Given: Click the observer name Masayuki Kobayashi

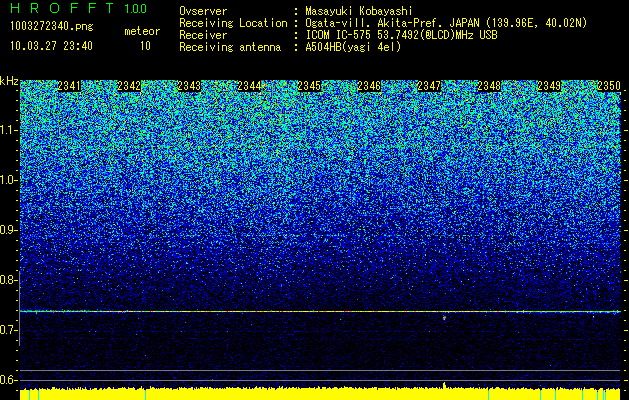Looking at the screenshot, I should point(359,11).
